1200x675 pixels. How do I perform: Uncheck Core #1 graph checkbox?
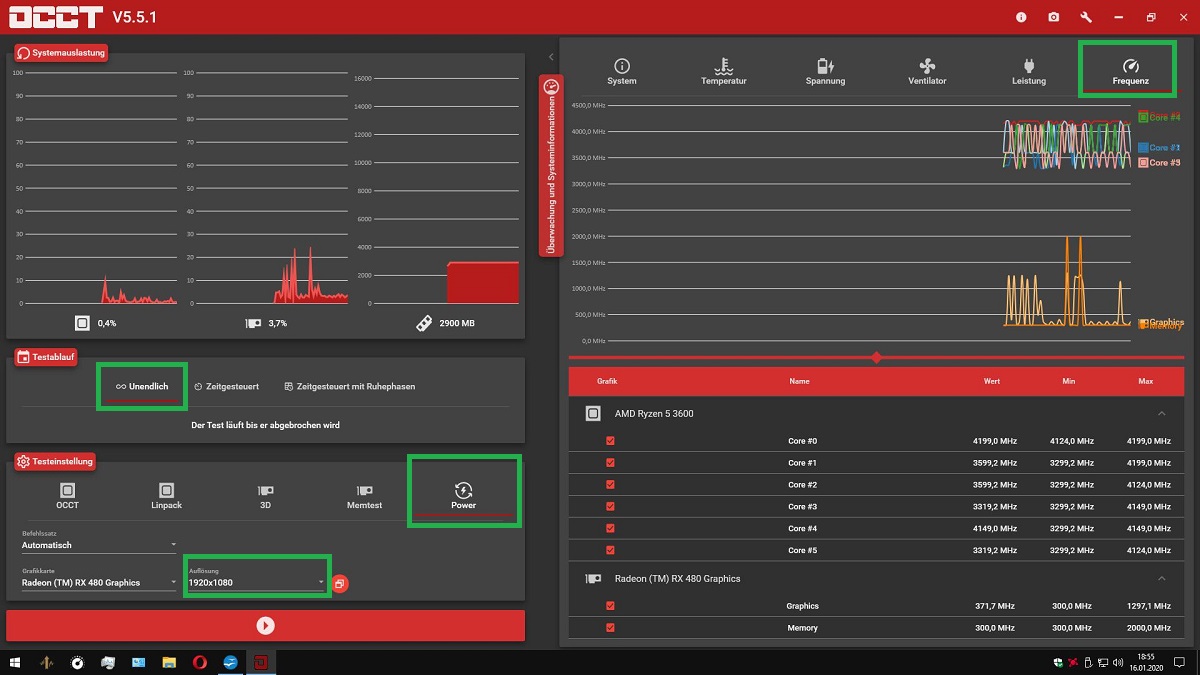610,463
